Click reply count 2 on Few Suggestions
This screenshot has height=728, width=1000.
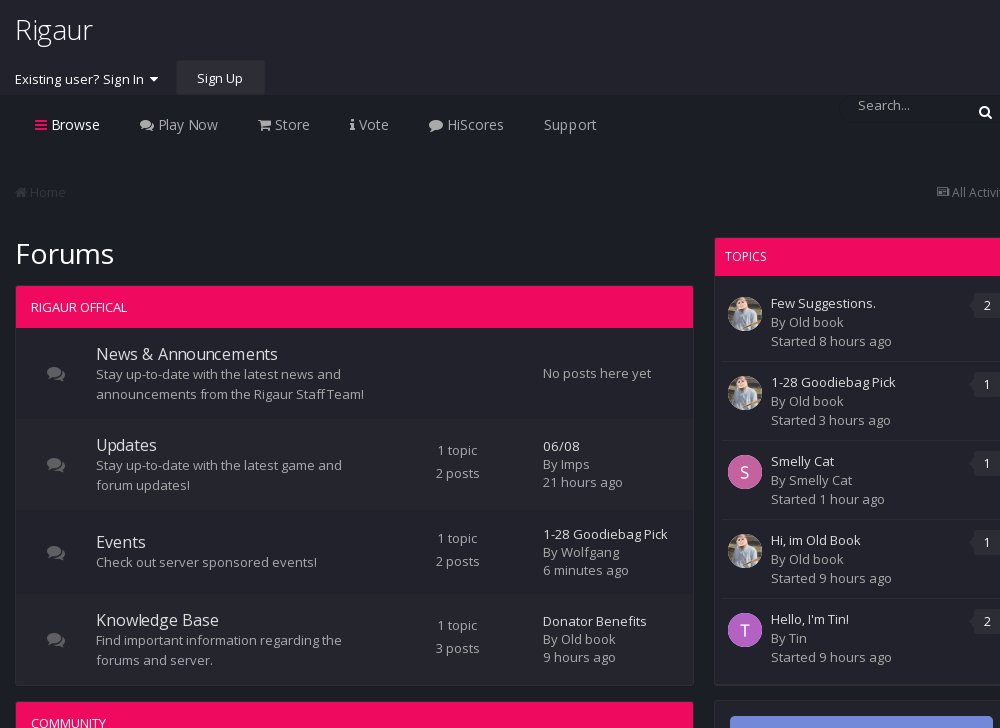pos(987,305)
